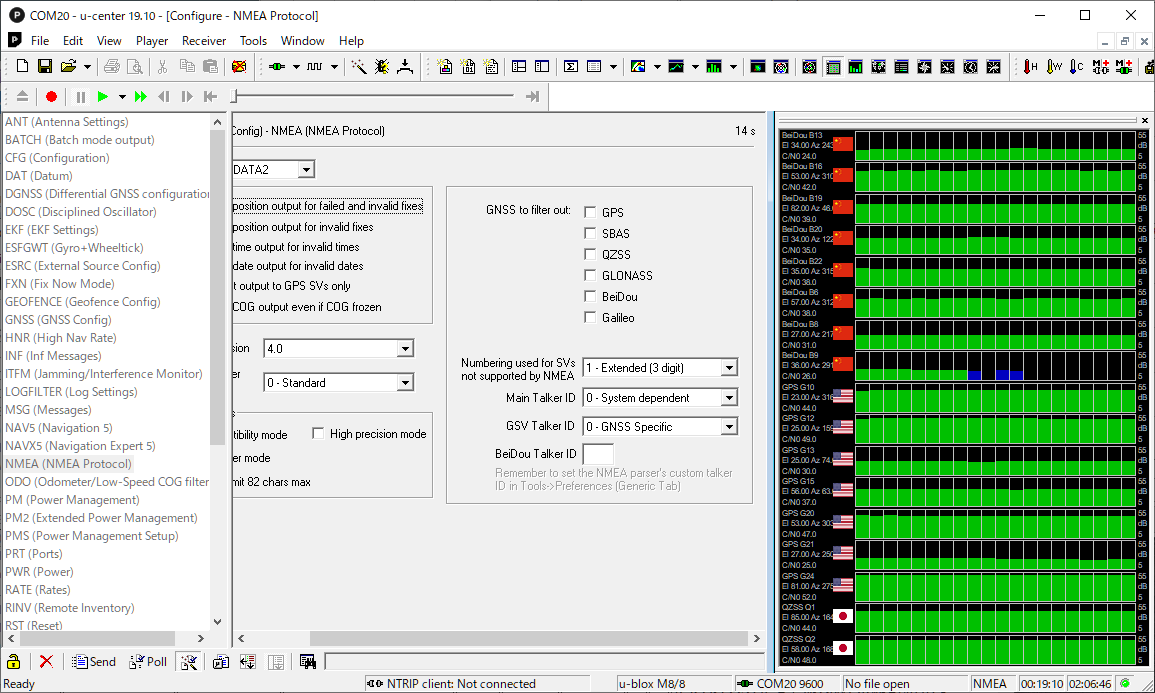This screenshot has height=693, width=1155.
Task: Open the Edit menu
Action: coord(72,41)
